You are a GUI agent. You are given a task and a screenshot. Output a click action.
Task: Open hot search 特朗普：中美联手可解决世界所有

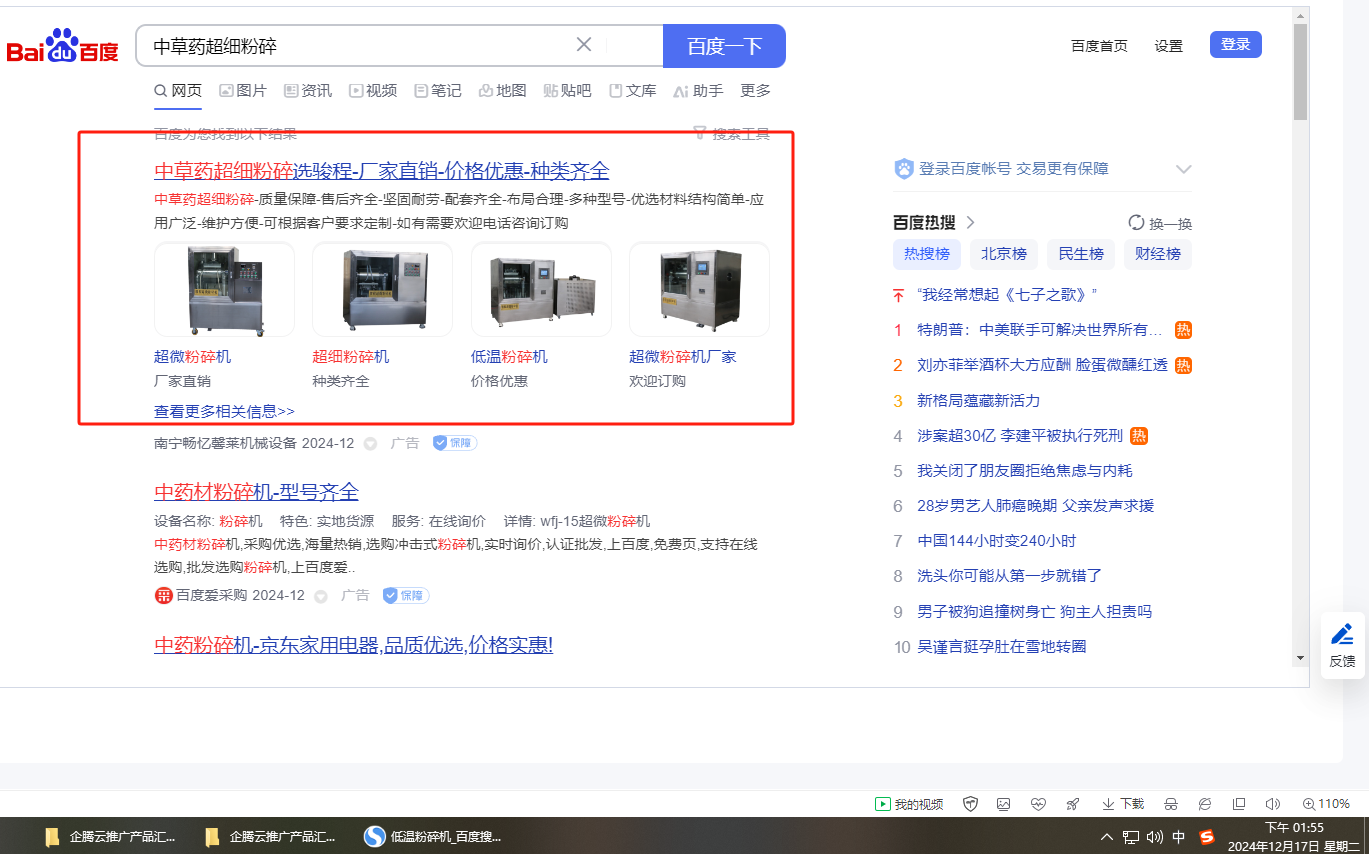1040,330
